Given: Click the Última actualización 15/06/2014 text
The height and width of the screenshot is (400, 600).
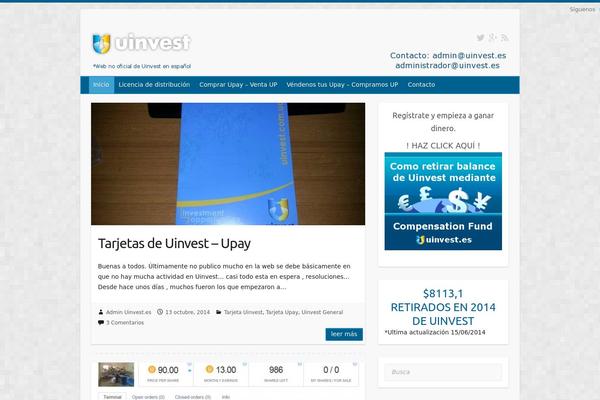Looking at the screenshot, I should pyautogui.click(x=435, y=332).
